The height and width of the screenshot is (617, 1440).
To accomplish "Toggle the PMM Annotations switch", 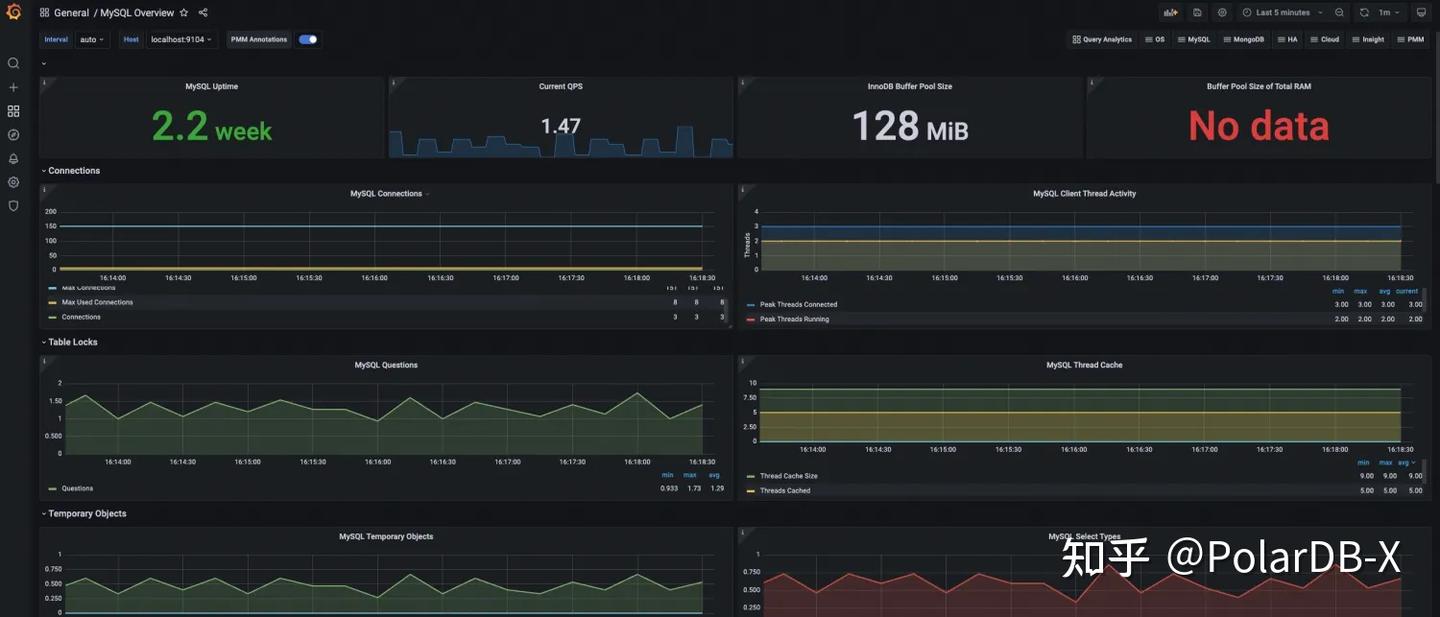I will pos(308,40).
